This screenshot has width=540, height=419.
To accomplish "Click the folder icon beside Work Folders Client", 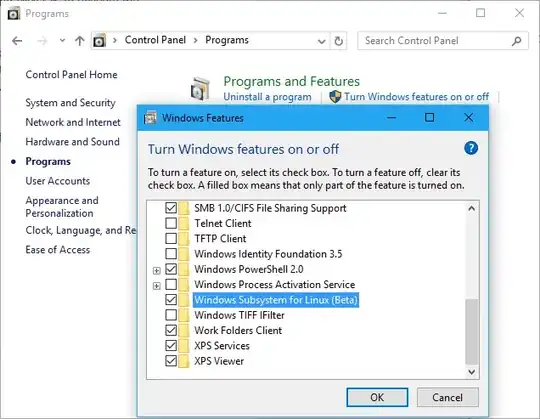I will (184, 331).
